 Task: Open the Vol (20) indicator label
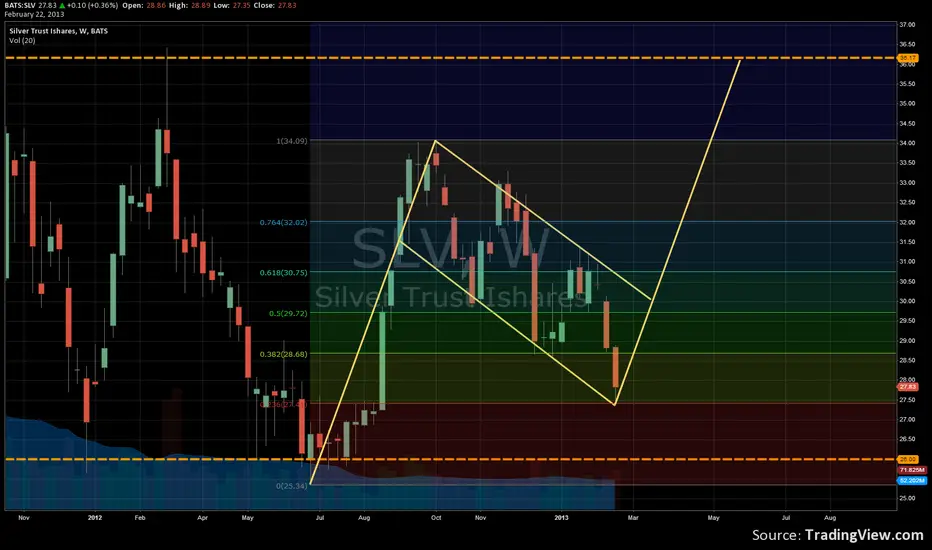(x=22, y=40)
